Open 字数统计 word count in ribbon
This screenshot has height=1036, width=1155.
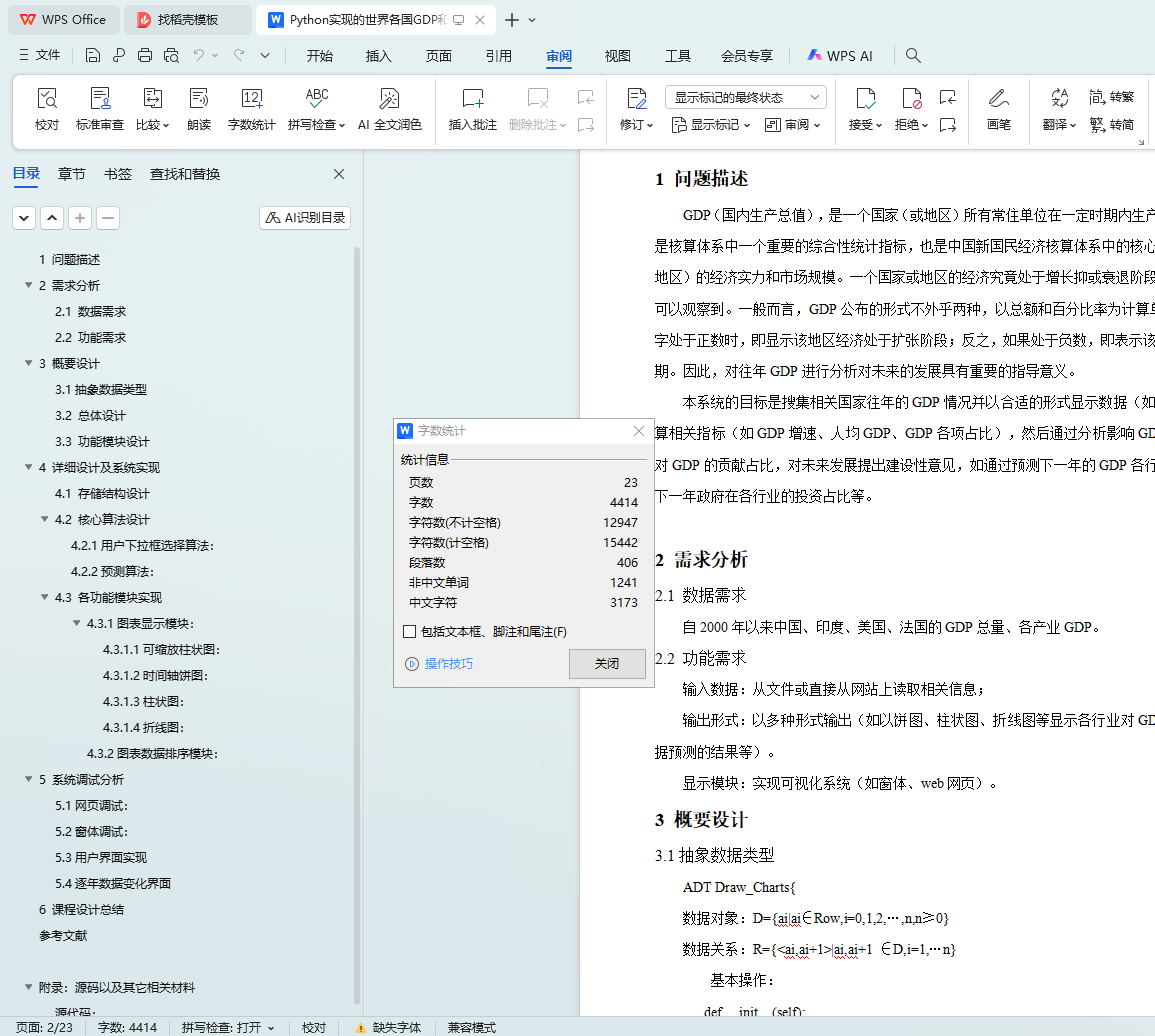(251, 109)
